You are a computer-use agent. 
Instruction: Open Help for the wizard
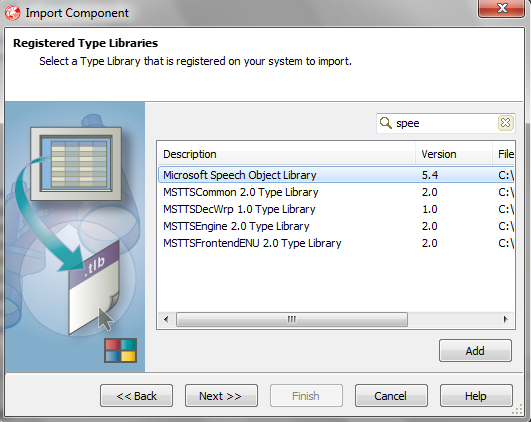(476, 396)
